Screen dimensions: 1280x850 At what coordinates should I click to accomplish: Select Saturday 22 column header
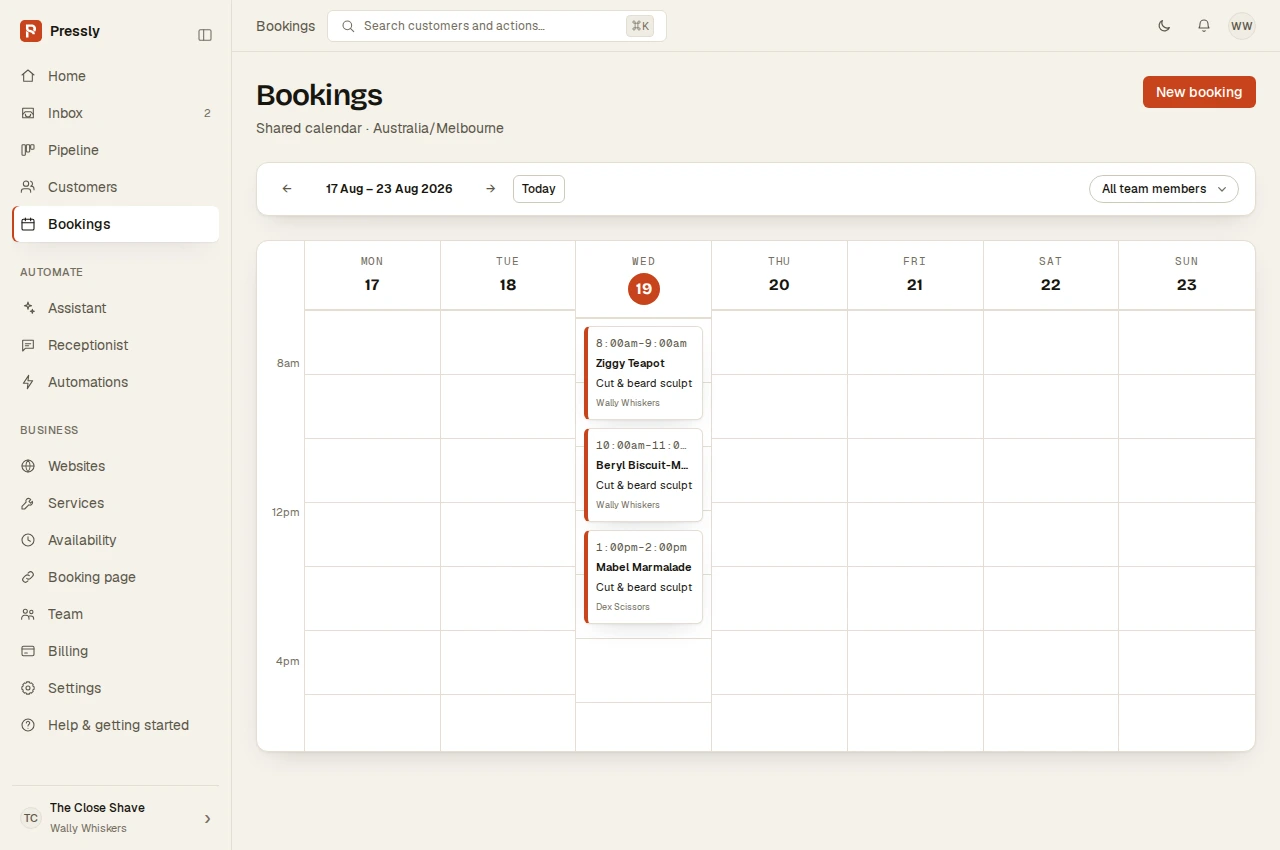click(1050, 275)
